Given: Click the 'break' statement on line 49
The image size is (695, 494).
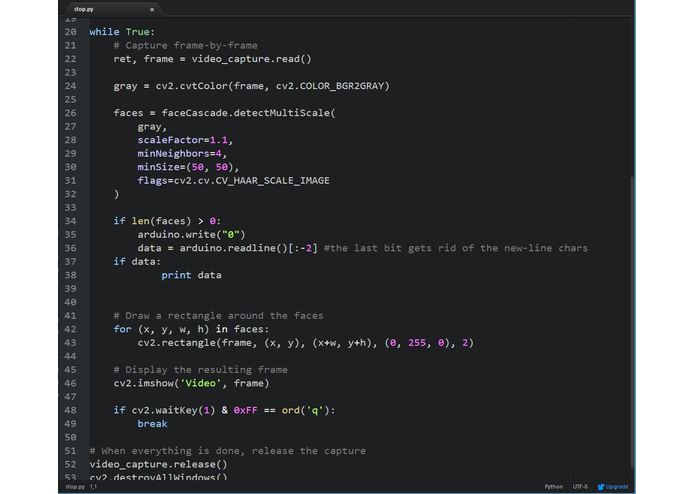Looking at the screenshot, I should click(152, 424).
